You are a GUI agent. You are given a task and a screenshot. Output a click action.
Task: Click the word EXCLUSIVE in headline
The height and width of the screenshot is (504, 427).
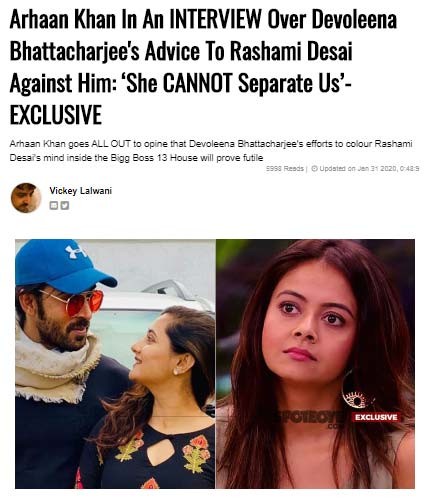click(56, 115)
